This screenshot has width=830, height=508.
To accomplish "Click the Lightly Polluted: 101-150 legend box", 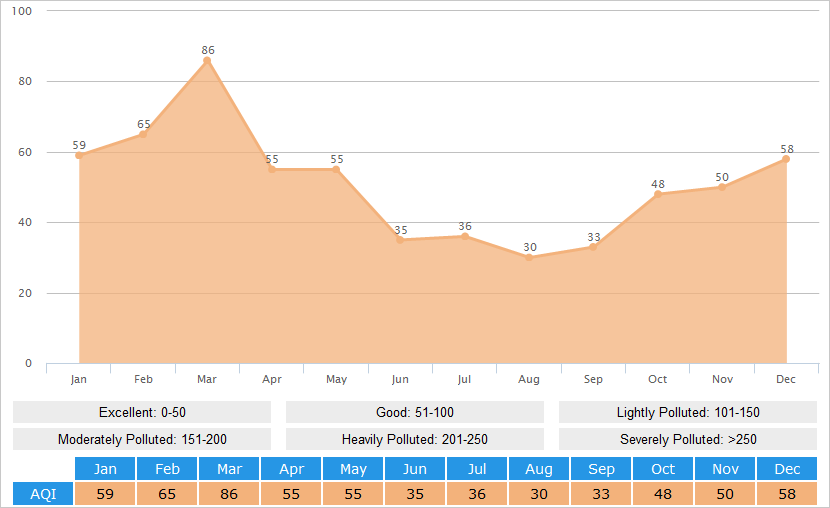I will pyautogui.click(x=688, y=413).
